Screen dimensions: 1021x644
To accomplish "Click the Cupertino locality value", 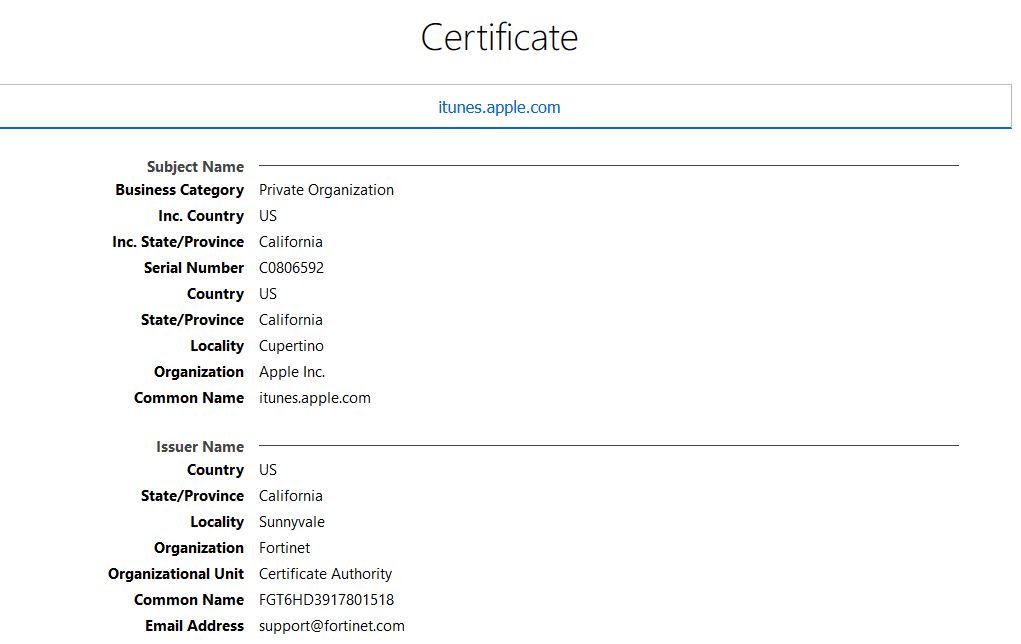I will (291, 346).
